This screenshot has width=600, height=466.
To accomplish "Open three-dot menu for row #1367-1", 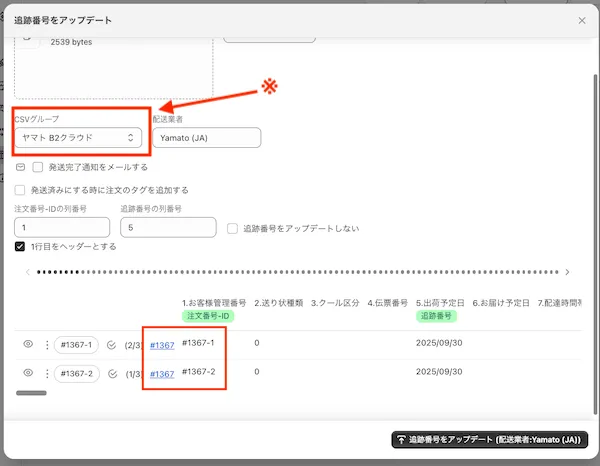I will click(49, 344).
